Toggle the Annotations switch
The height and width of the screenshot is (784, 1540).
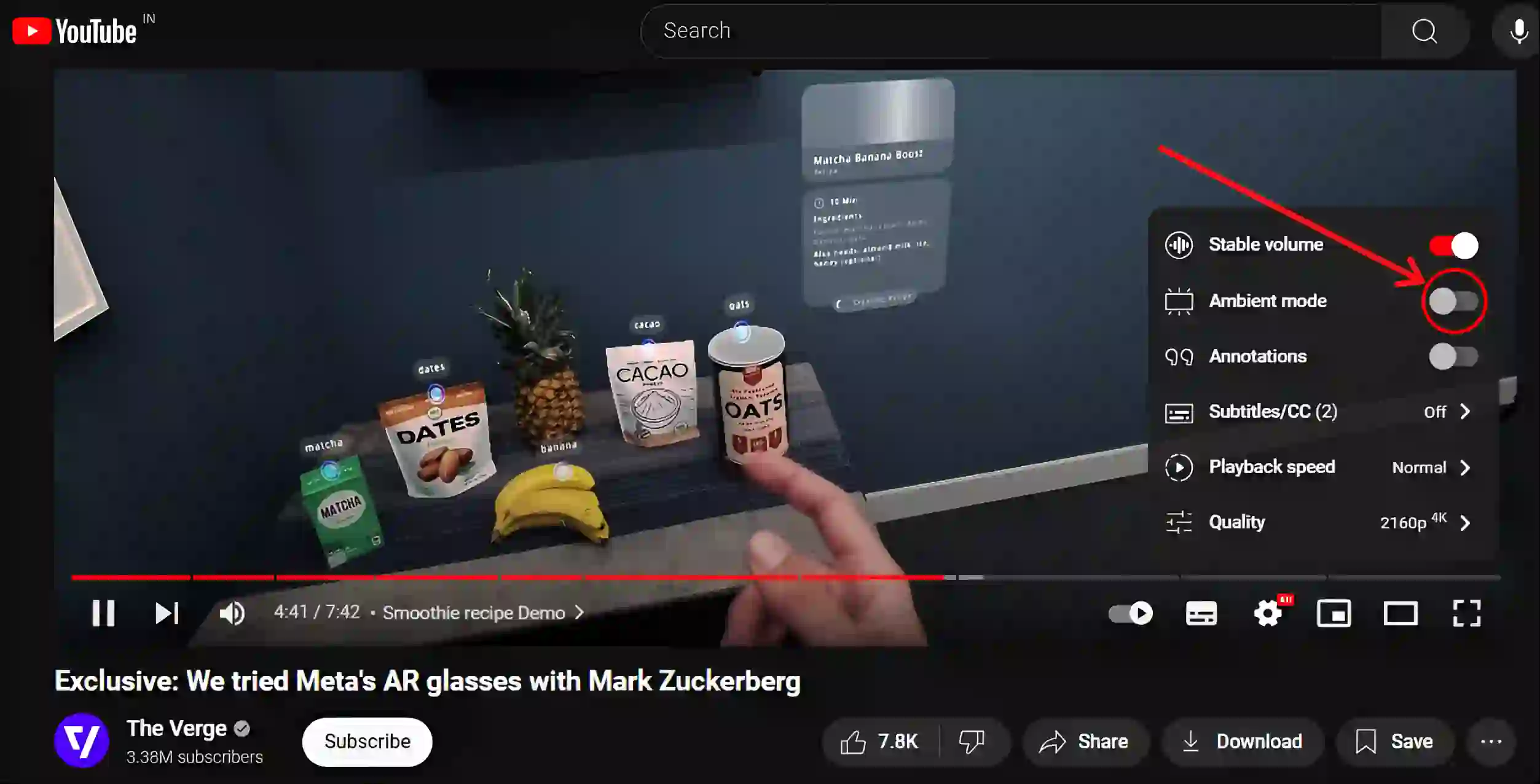(1452, 355)
